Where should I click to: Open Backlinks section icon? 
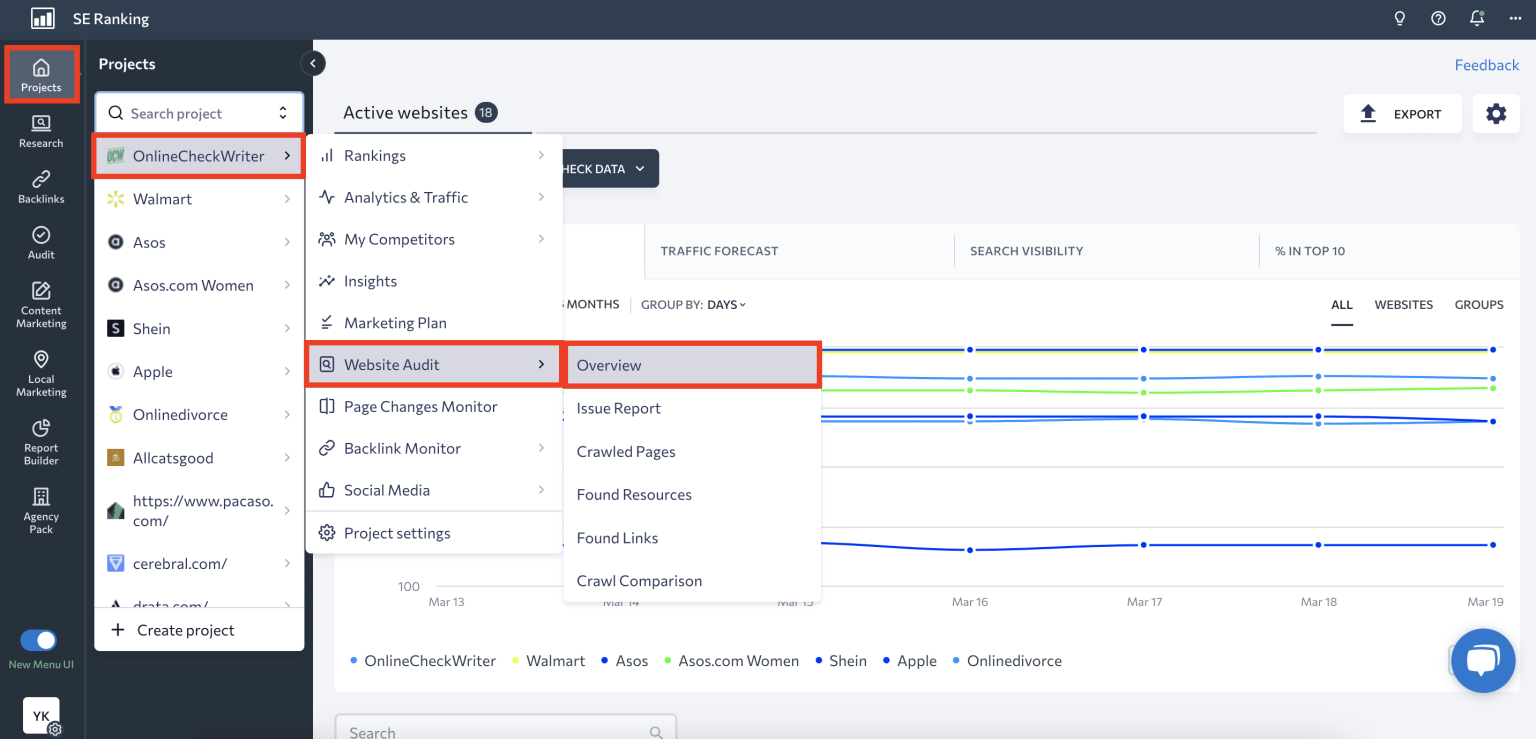(x=41, y=187)
